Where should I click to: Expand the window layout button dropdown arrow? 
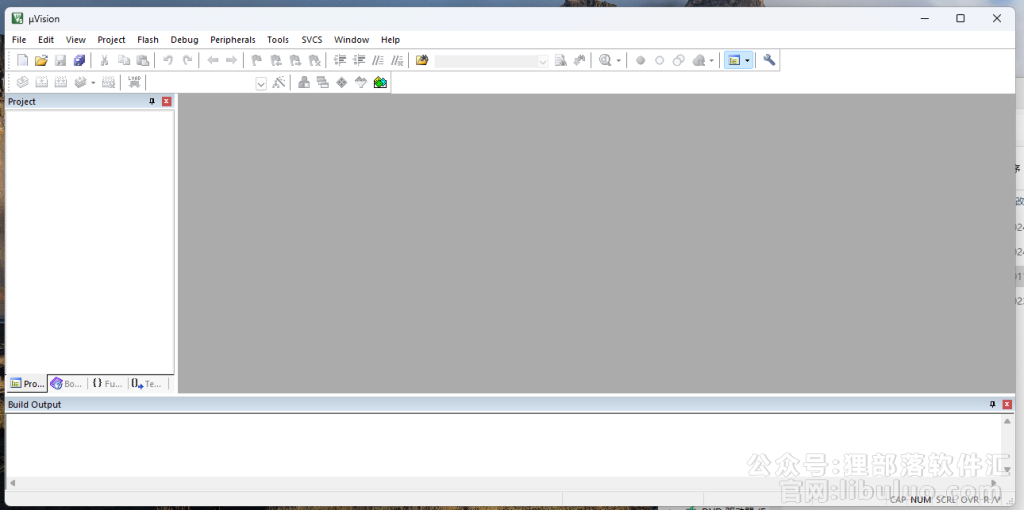[747, 61]
